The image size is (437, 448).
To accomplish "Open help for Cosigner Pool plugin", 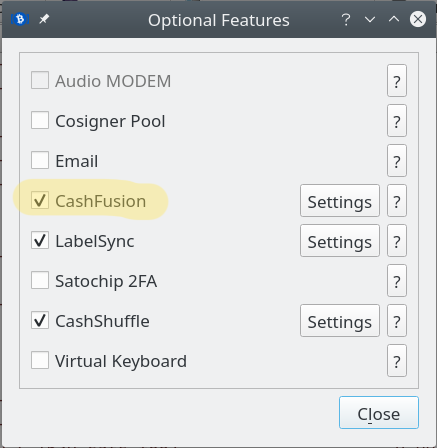I will click(397, 121).
